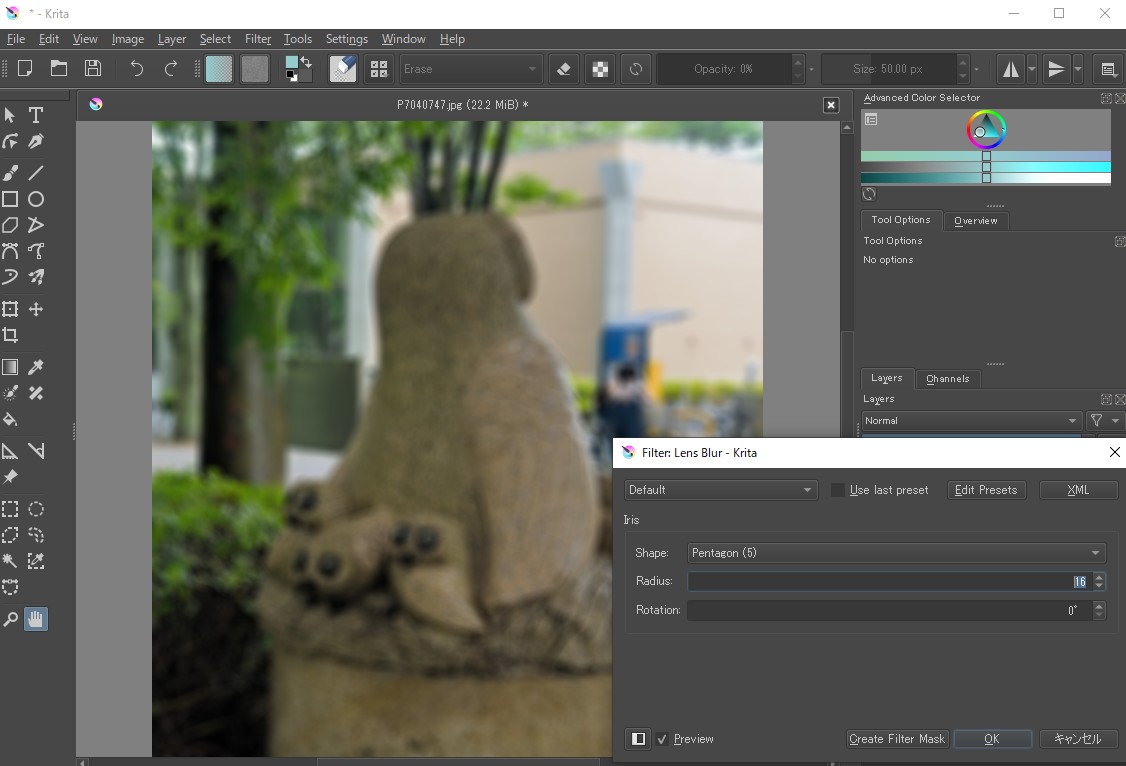This screenshot has width=1126, height=766.
Task: Toggle horizontal mirror tool
Action: pyautogui.click(x=1010, y=69)
